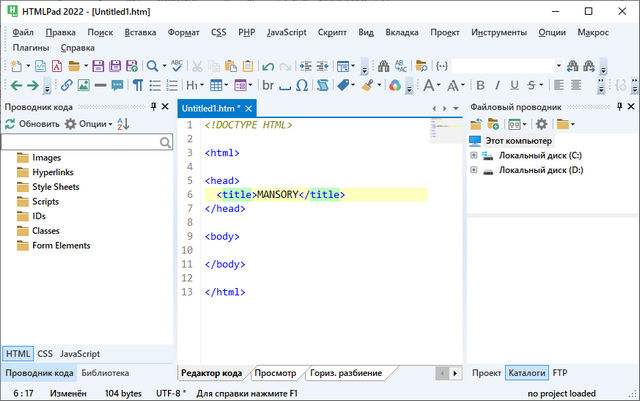Screen dimensions: 640x401
Task: Click the code explorer search field
Action: pyautogui.click(x=80, y=143)
